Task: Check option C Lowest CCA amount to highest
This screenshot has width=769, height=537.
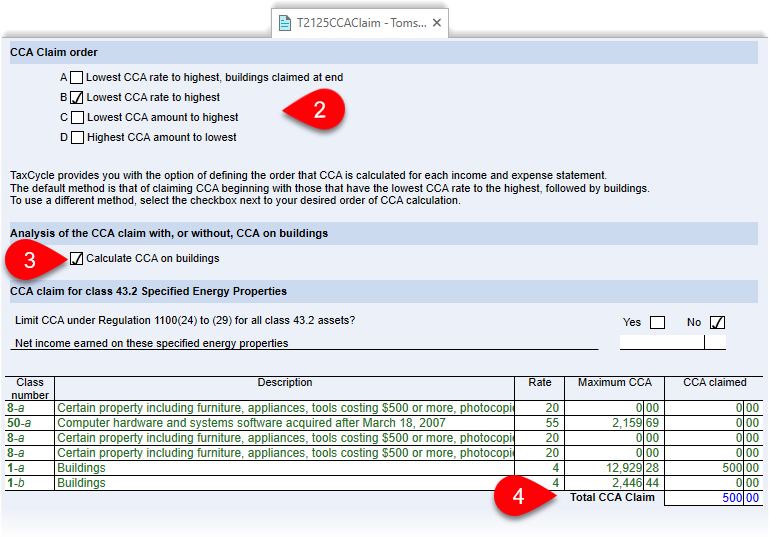Action: [77, 118]
